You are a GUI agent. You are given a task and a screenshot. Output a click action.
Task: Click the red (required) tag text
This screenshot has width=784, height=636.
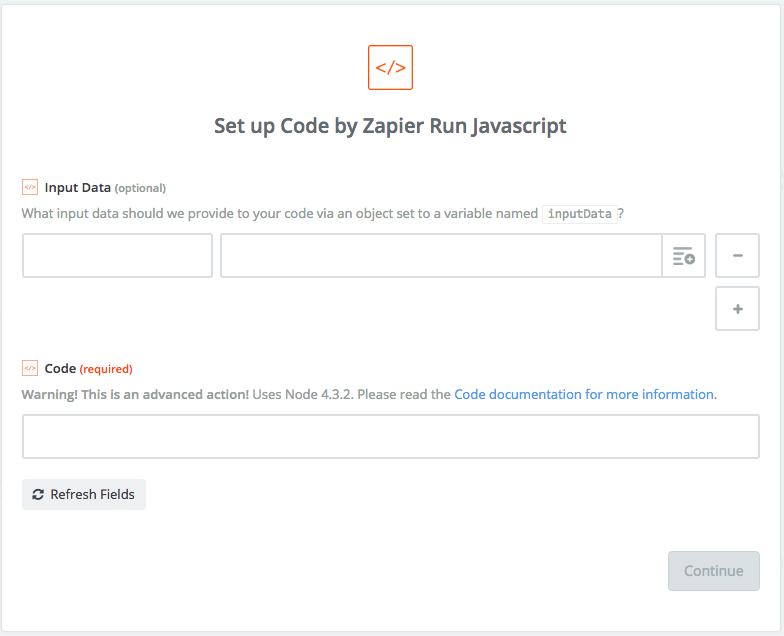(106, 369)
